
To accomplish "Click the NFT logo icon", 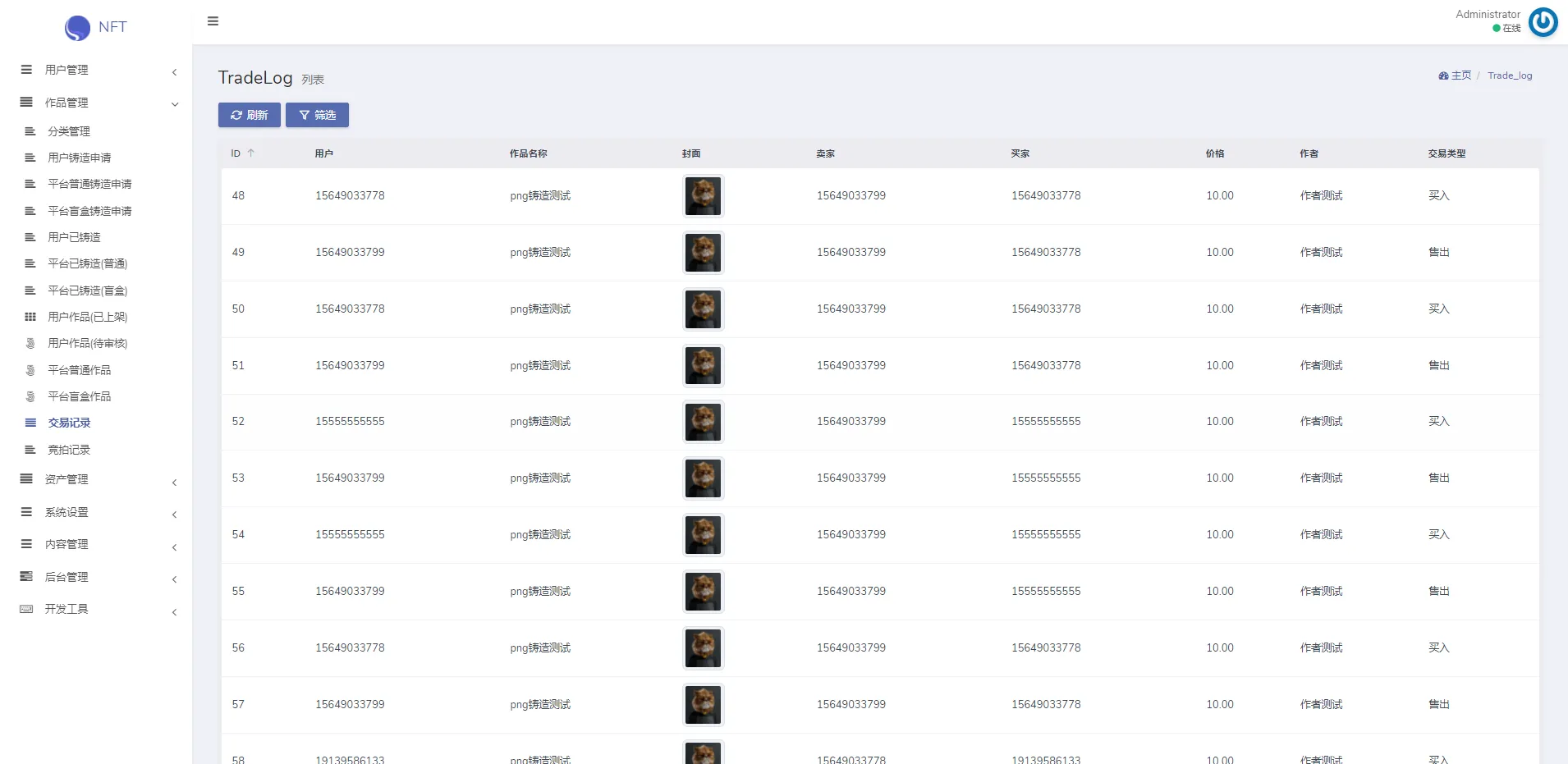I will (x=77, y=28).
